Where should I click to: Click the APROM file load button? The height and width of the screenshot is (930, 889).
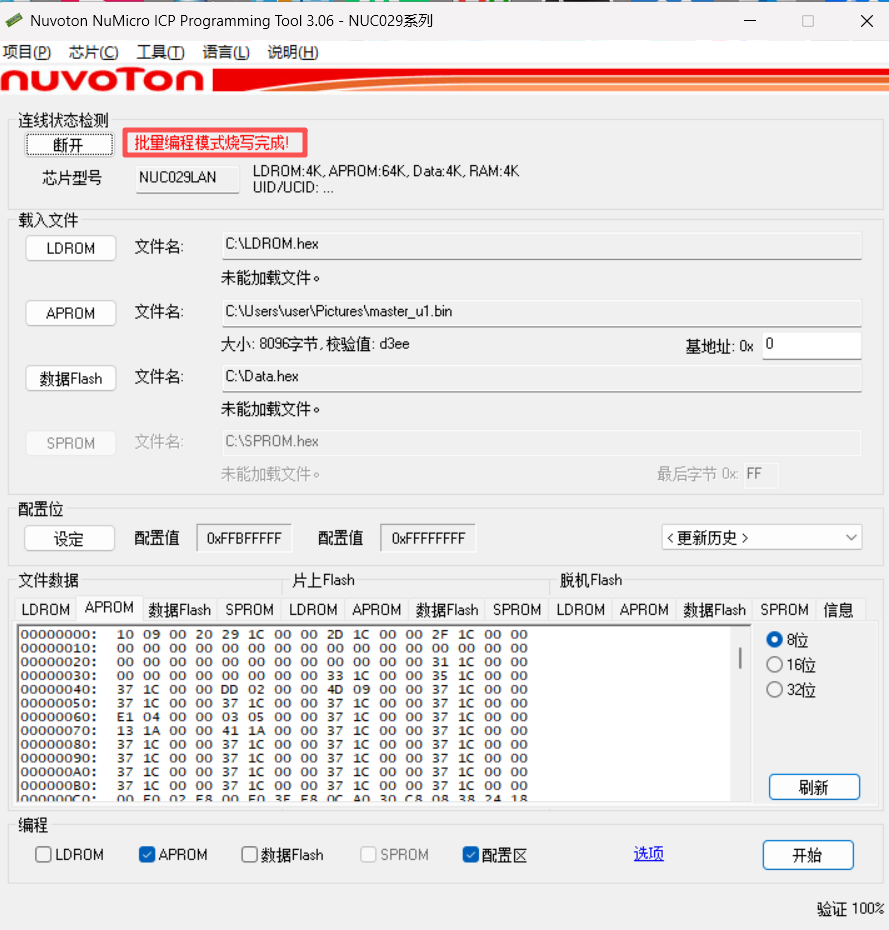click(70, 313)
